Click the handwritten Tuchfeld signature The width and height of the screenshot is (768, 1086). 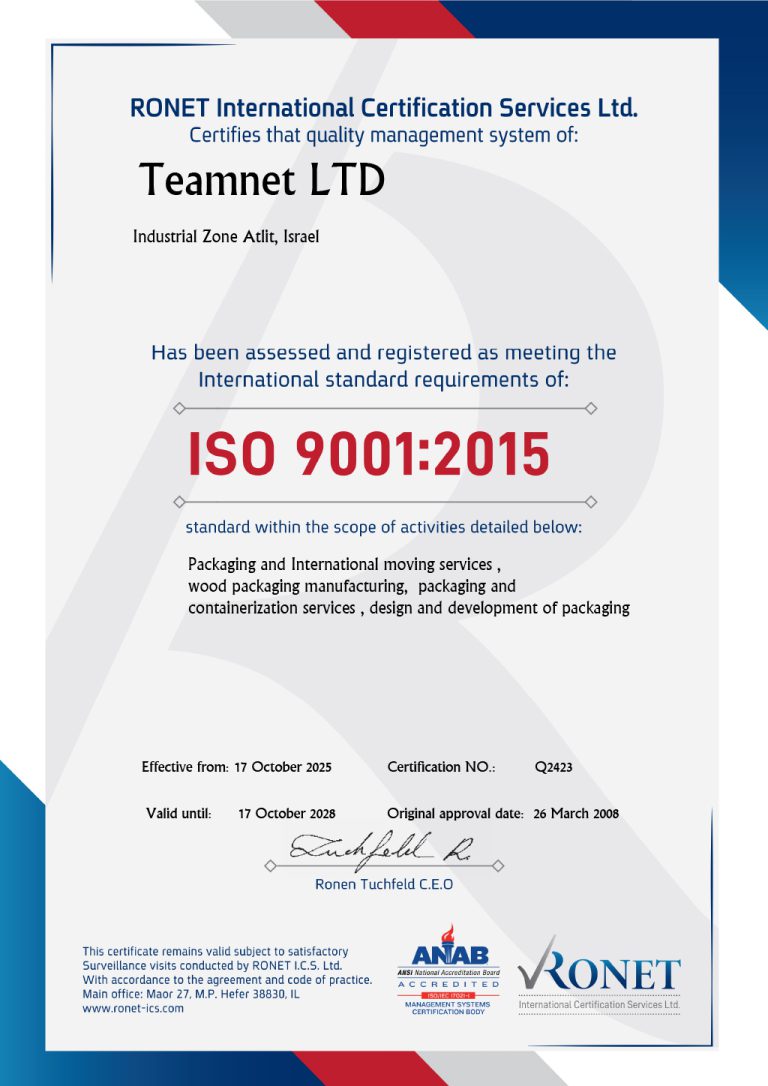(x=382, y=848)
